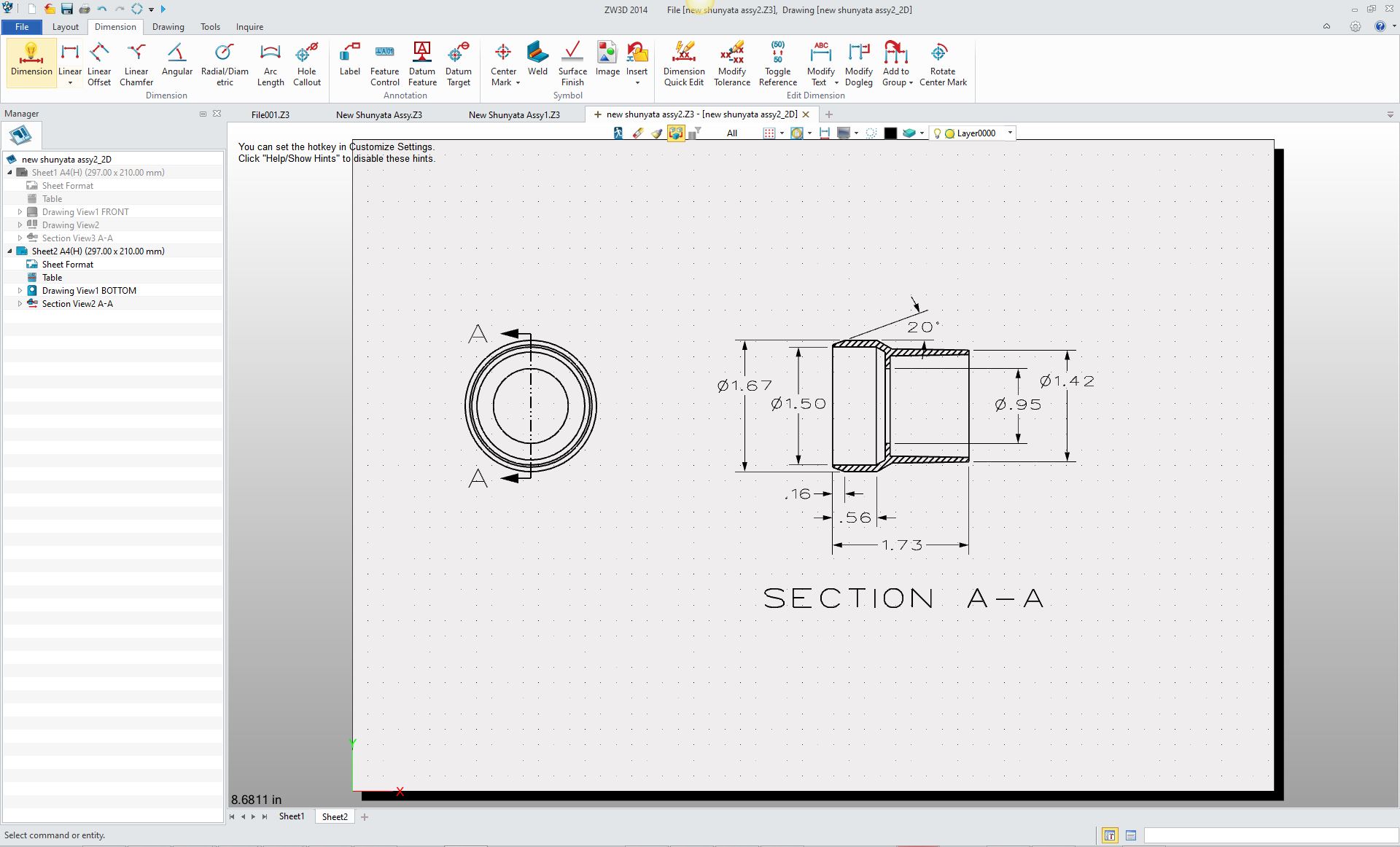
Task: Expand Drawing View1 BOTTOM tree node
Action: pyautogui.click(x=20, y=291)
